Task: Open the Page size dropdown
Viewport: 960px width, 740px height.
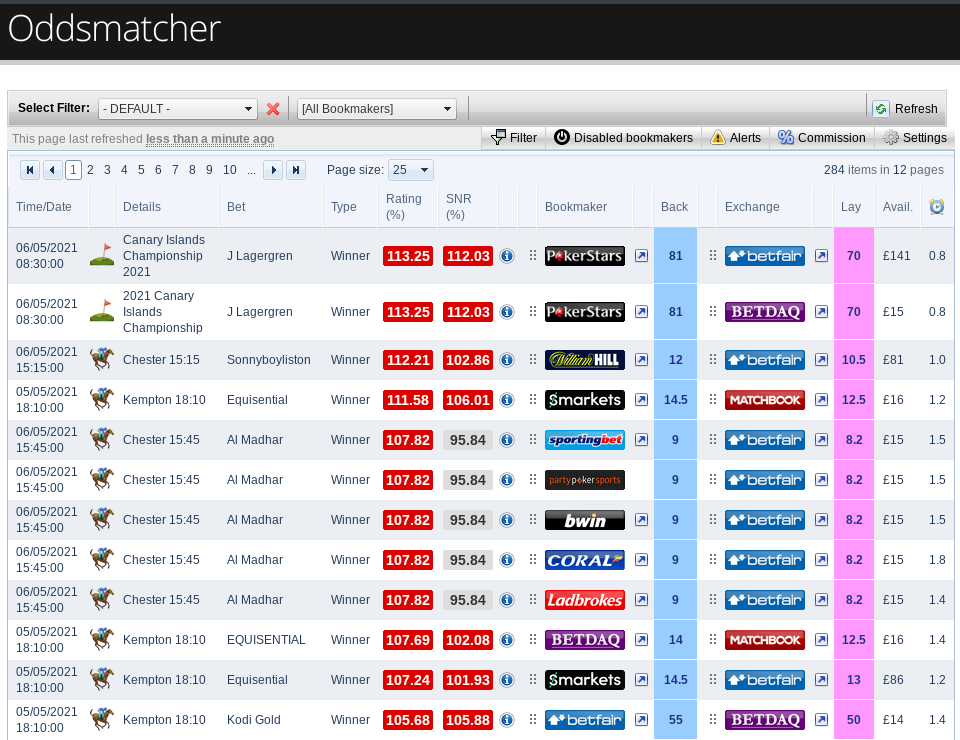Action: point(411,170)
